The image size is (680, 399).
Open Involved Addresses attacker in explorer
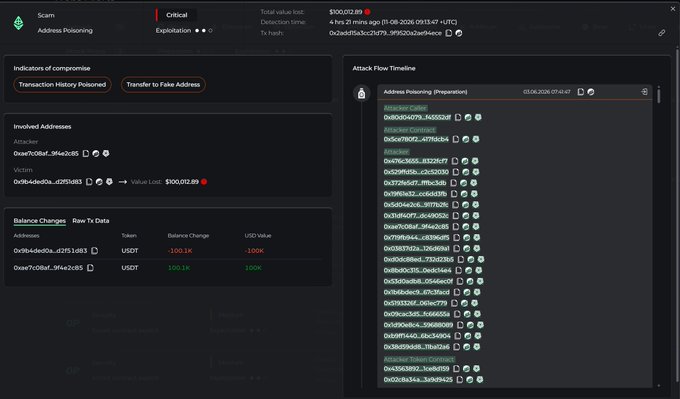click(x=96, y=154)
